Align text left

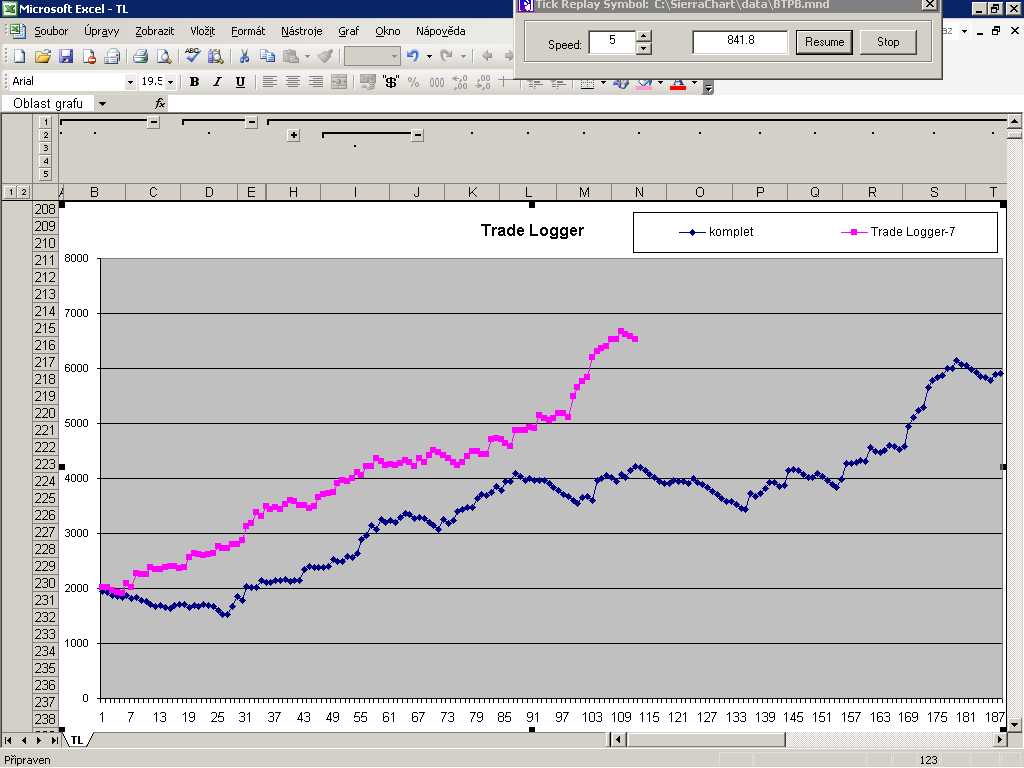point(269,82)
